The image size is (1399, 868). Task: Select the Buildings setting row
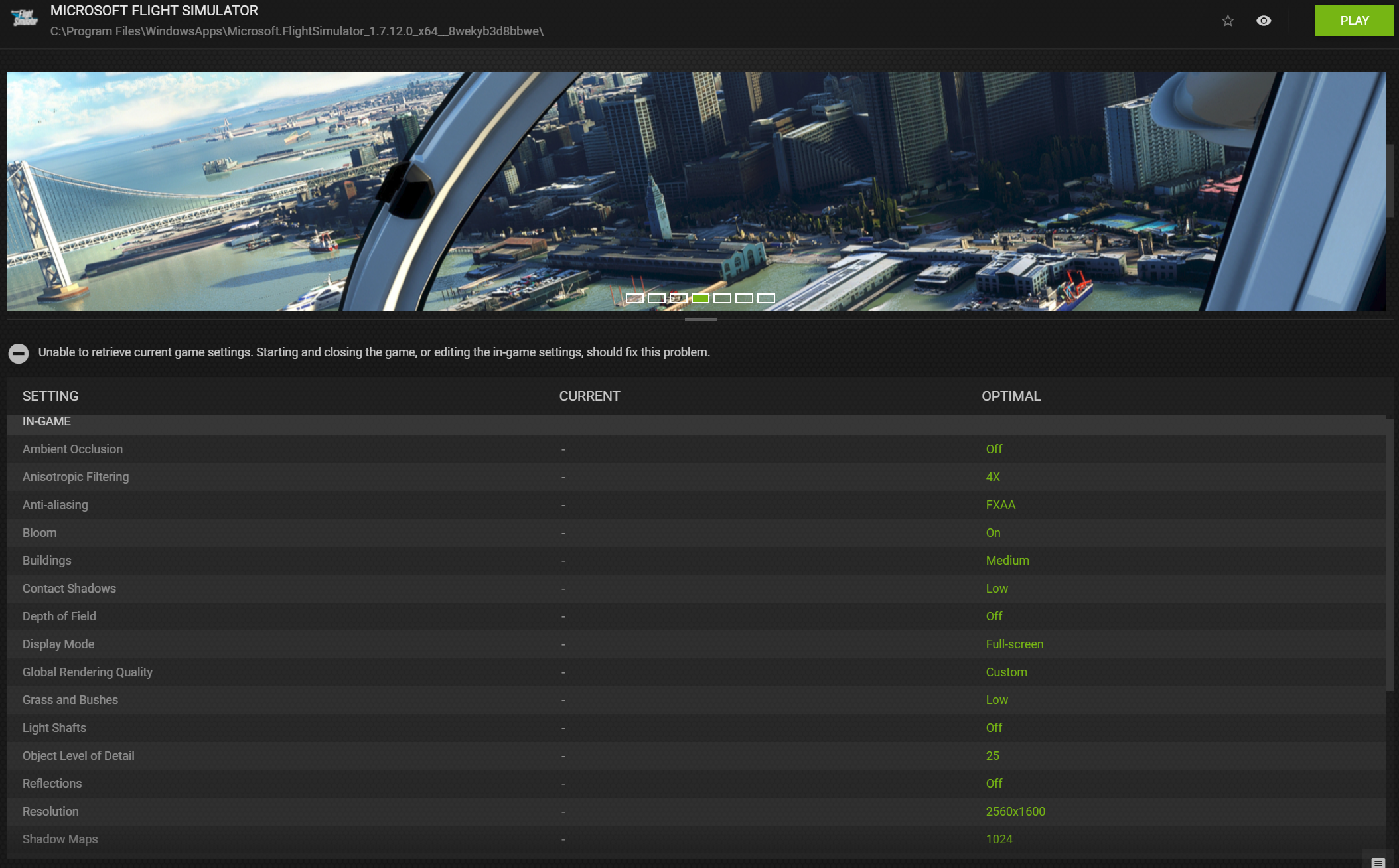(696, 561)
